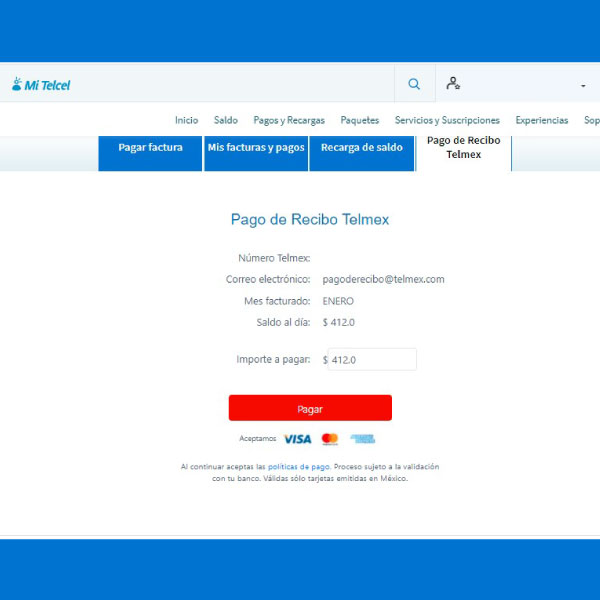Click the American Express logo
Viewport: 600px width, 600px height.
coord(363,439)
